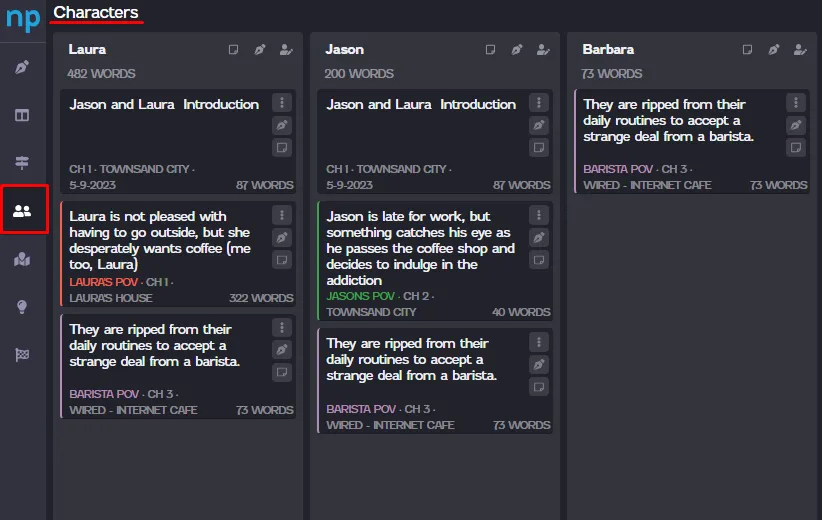Open the map locations view in sidebar

pyautogui.click(x=22, y=259)
